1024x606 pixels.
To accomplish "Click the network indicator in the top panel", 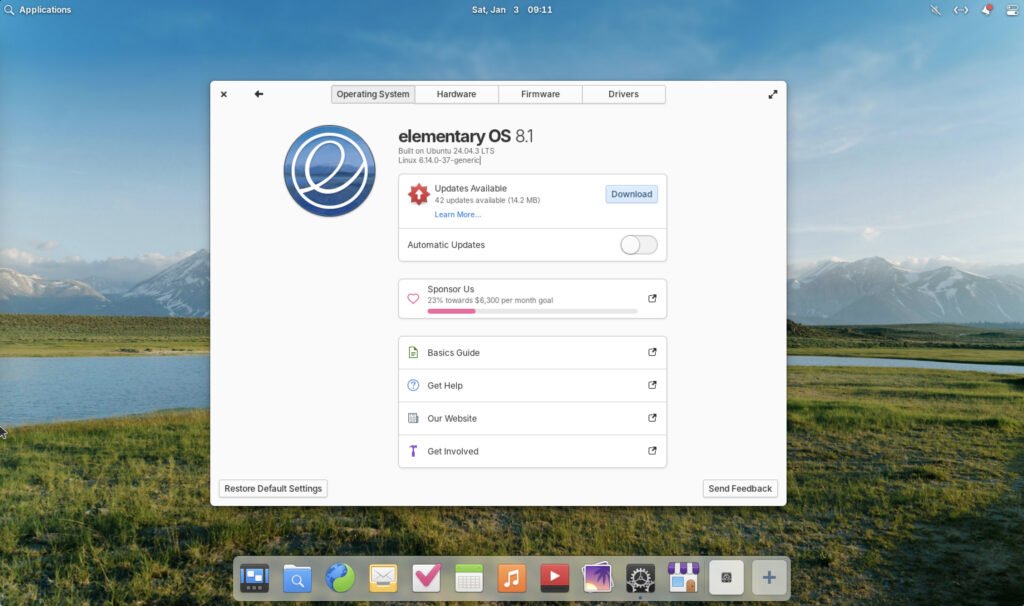I will tap(961, 10).
